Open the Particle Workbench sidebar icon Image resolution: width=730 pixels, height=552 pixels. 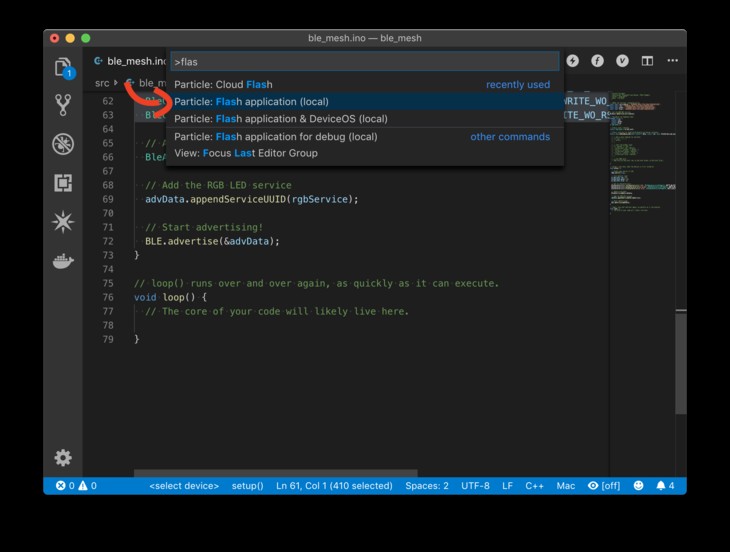[x=63, y=222]
